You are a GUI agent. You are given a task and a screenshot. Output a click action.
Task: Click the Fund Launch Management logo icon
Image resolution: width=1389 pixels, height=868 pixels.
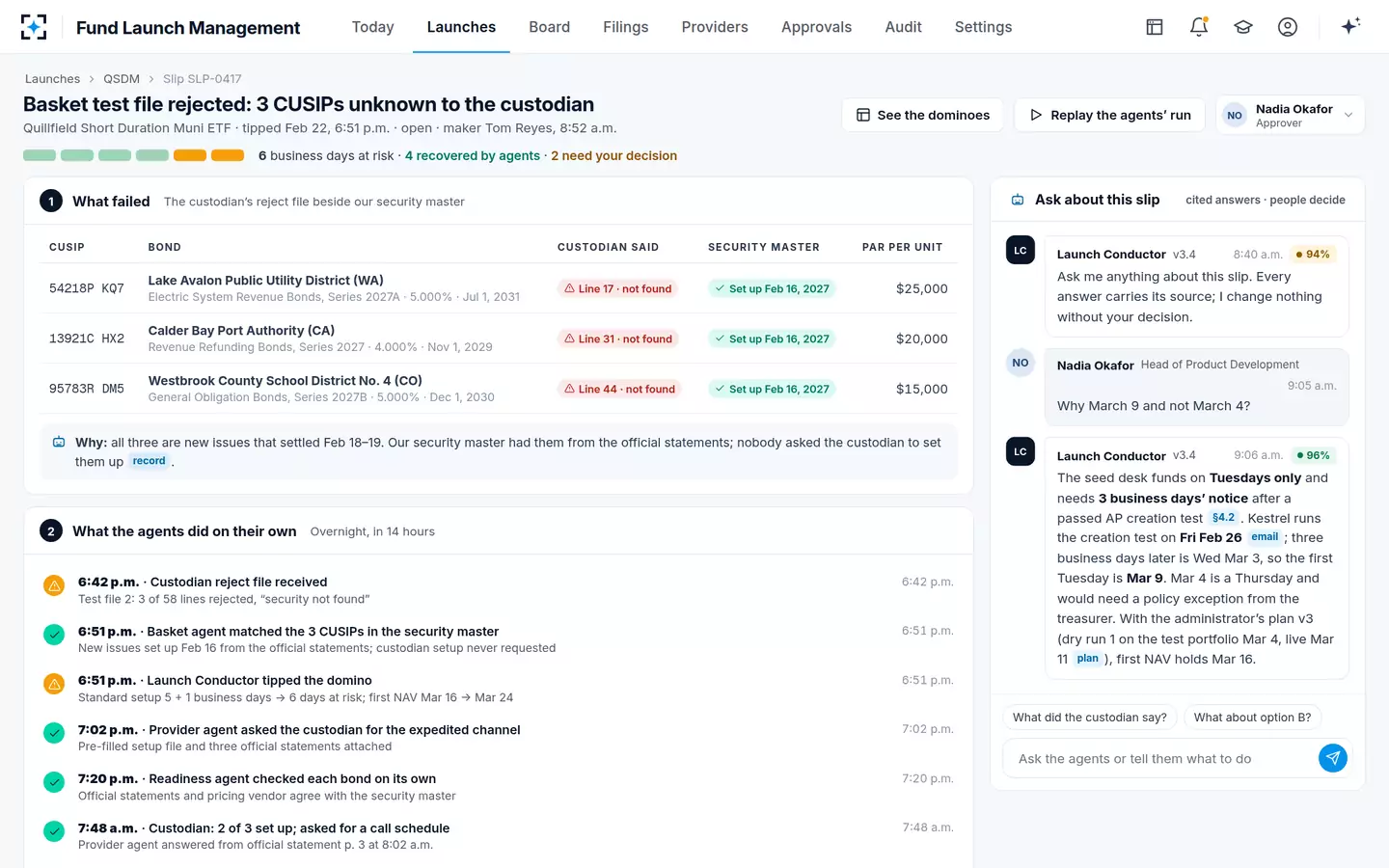[x=34, y=27]
